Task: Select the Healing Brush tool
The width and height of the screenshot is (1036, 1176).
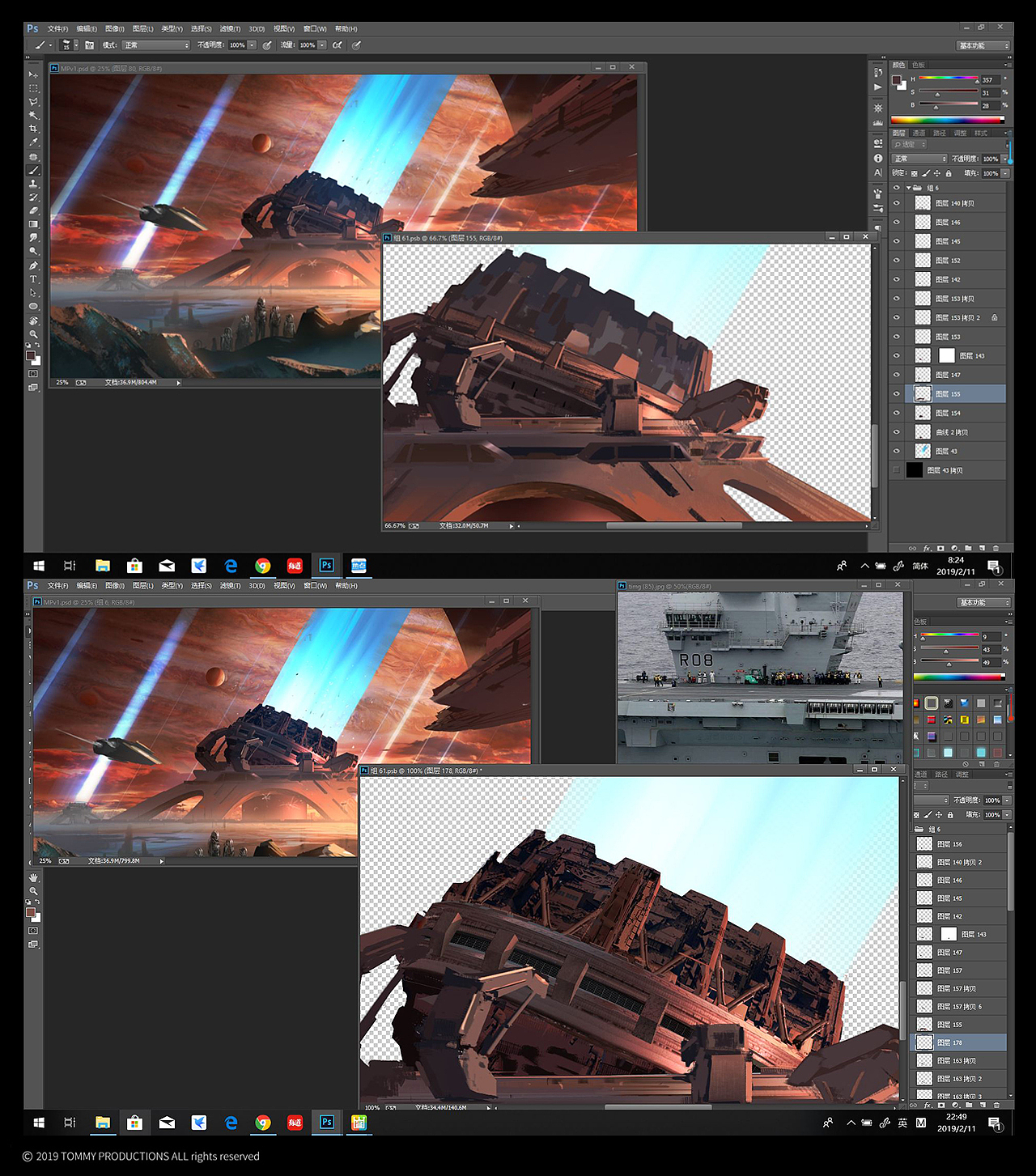Action: point(33,157)
